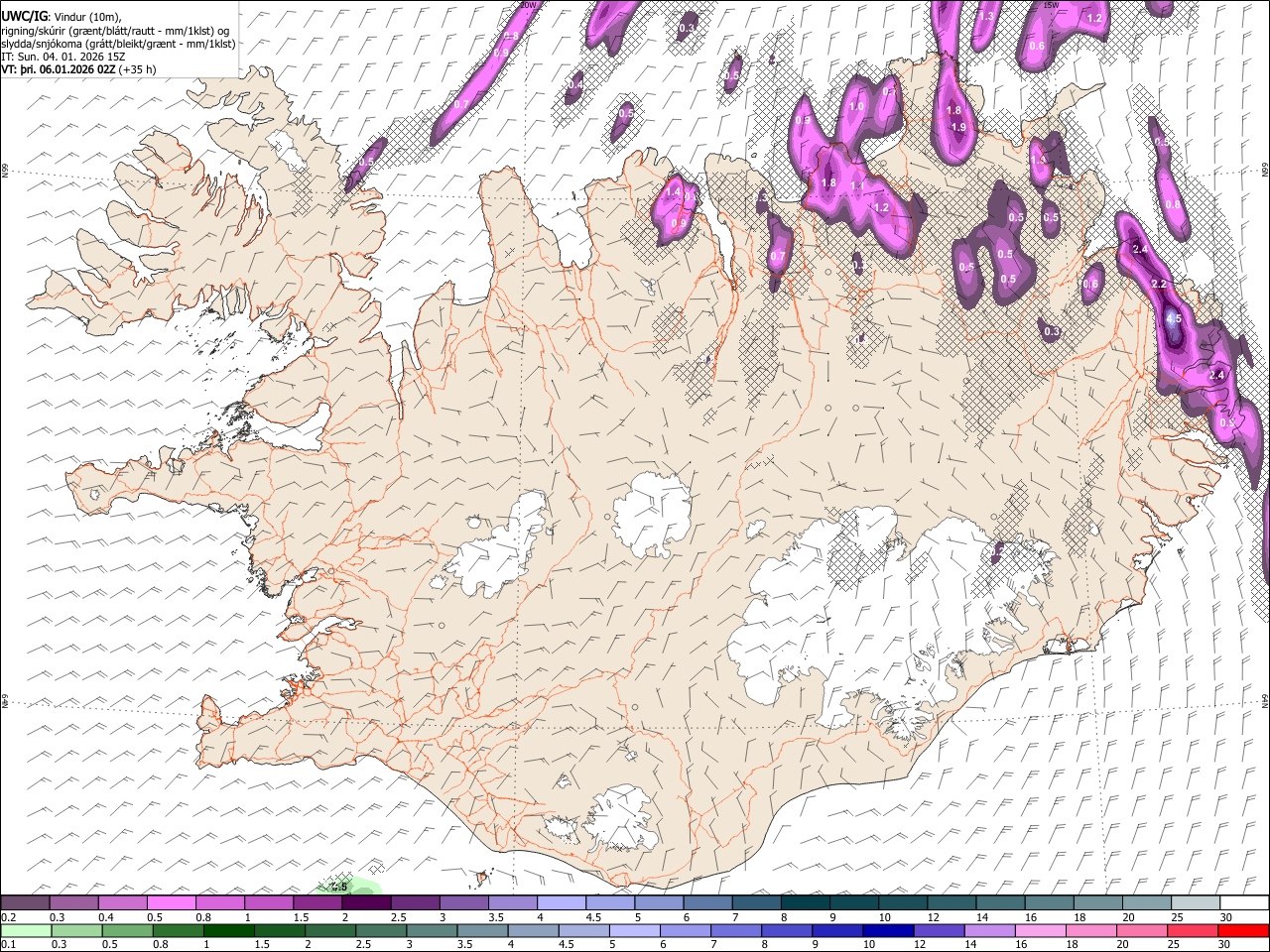Pick the upper legend dark purple swatch between 2 and 2.5
This screenshot has width=1270, height=952.
(366, 902)
